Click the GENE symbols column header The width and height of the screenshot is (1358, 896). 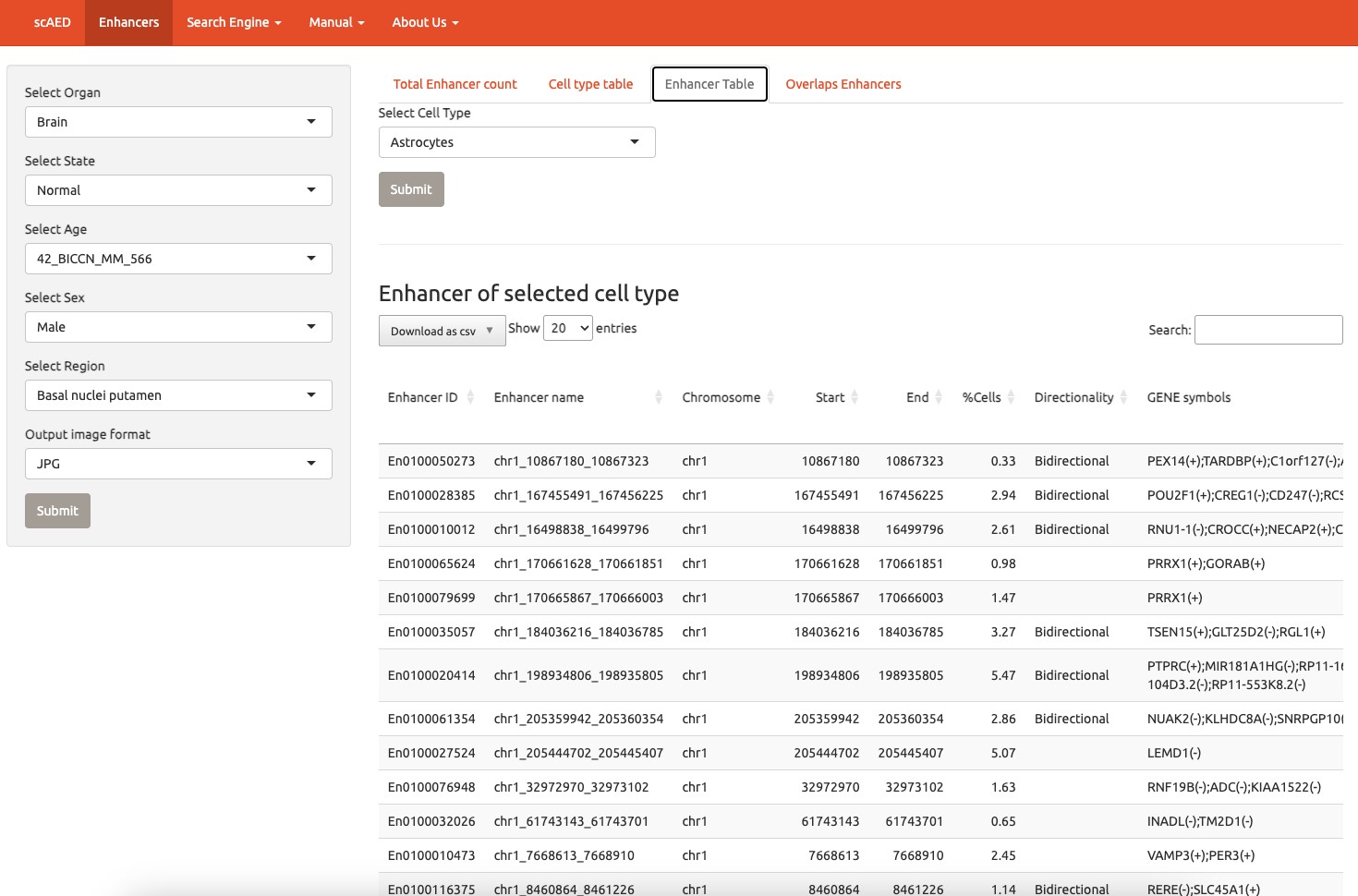1189,397
